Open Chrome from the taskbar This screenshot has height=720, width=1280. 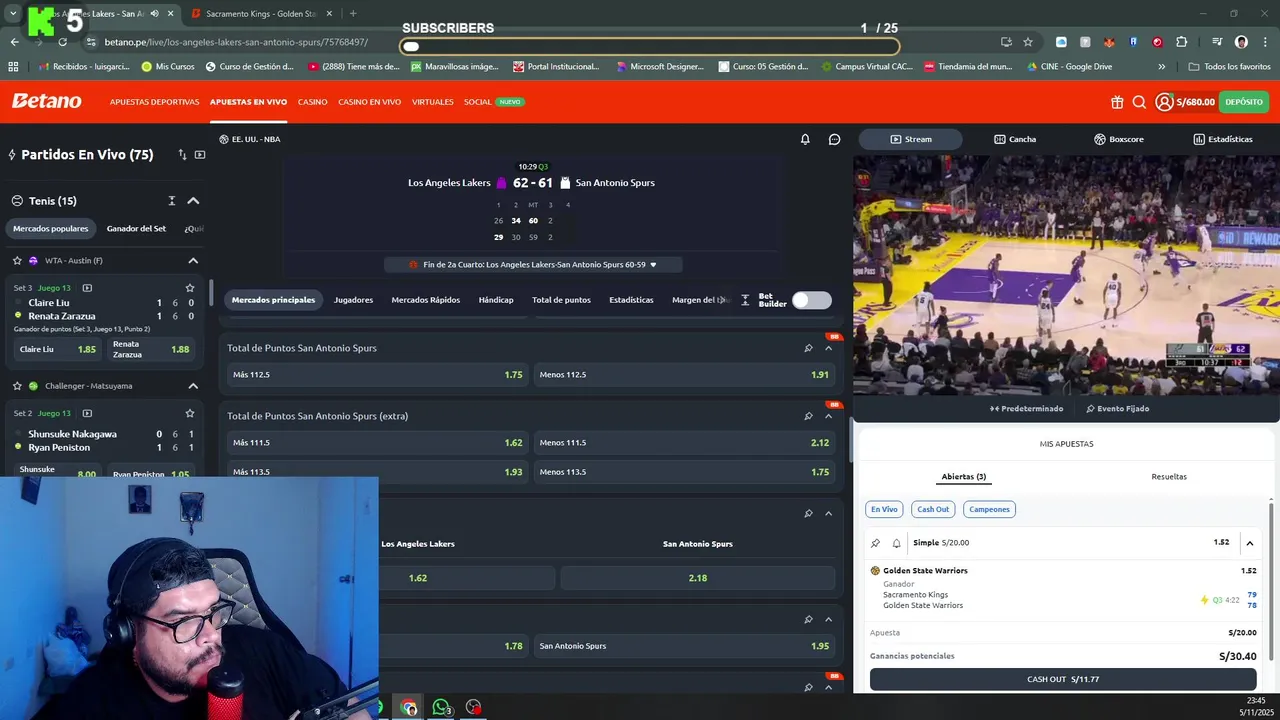pos(408,707)
